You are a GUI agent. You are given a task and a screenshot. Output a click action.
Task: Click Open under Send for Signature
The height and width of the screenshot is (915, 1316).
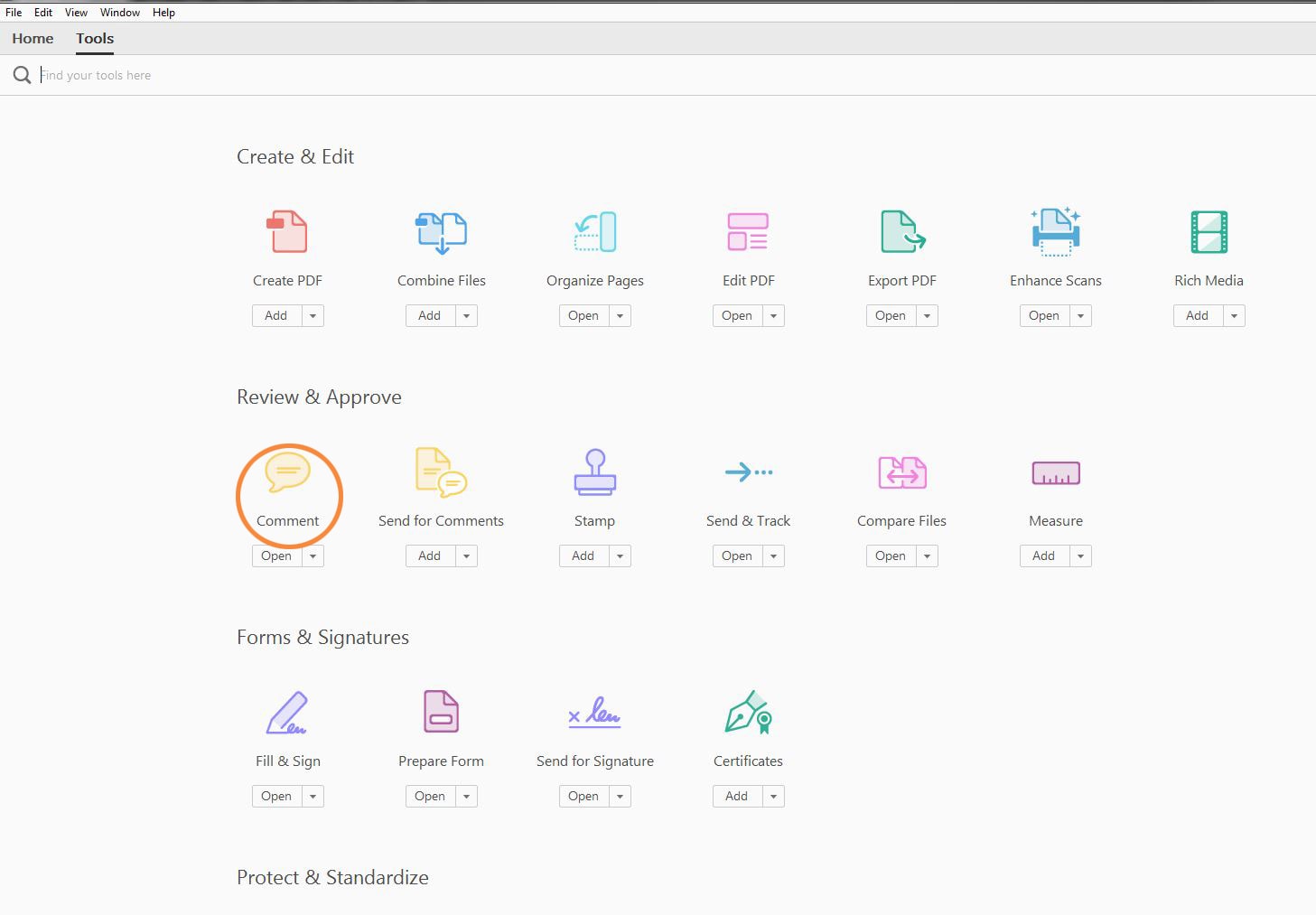[x=583, y=796]
